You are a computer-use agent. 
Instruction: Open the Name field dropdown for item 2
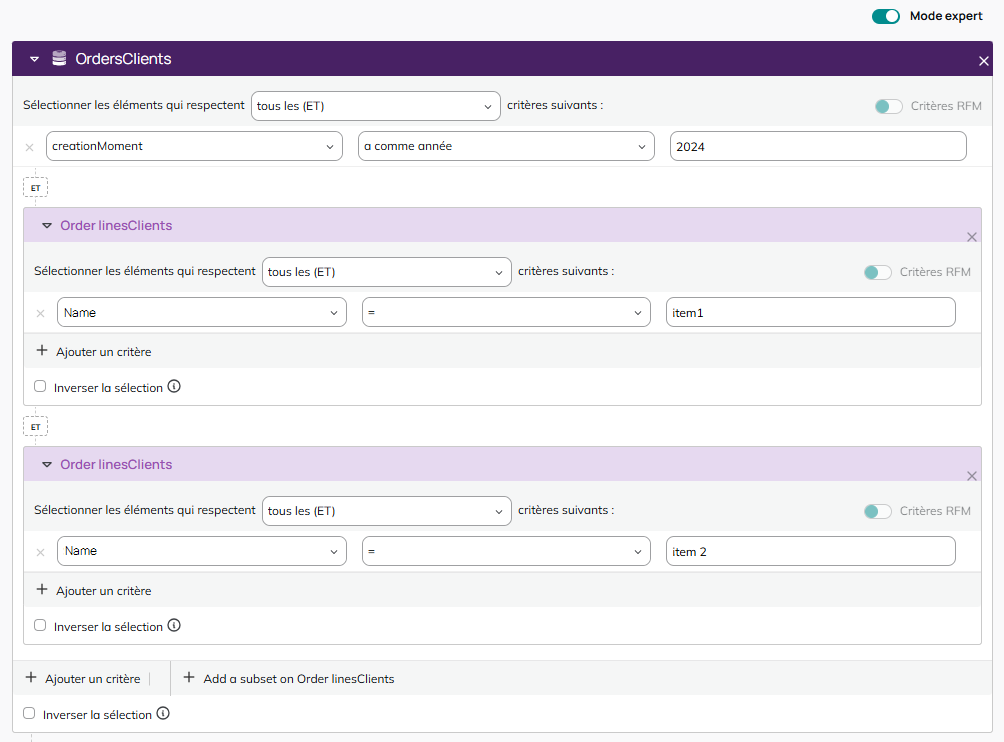(x=202, y=551)
